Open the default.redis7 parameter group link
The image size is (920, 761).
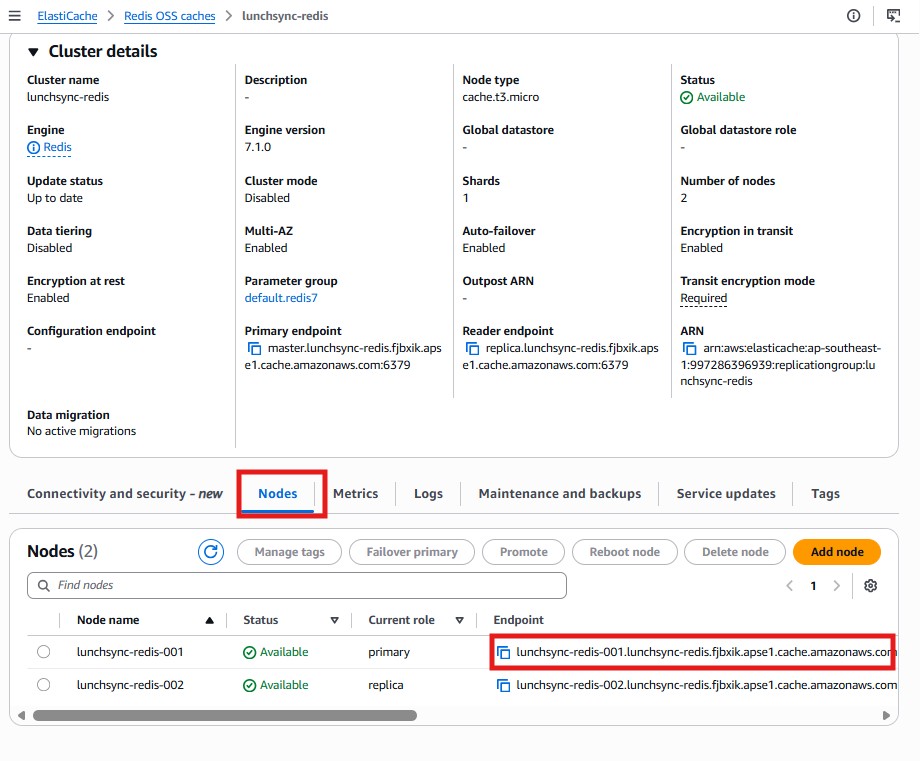pyautogui.click(x=281, y=298)
